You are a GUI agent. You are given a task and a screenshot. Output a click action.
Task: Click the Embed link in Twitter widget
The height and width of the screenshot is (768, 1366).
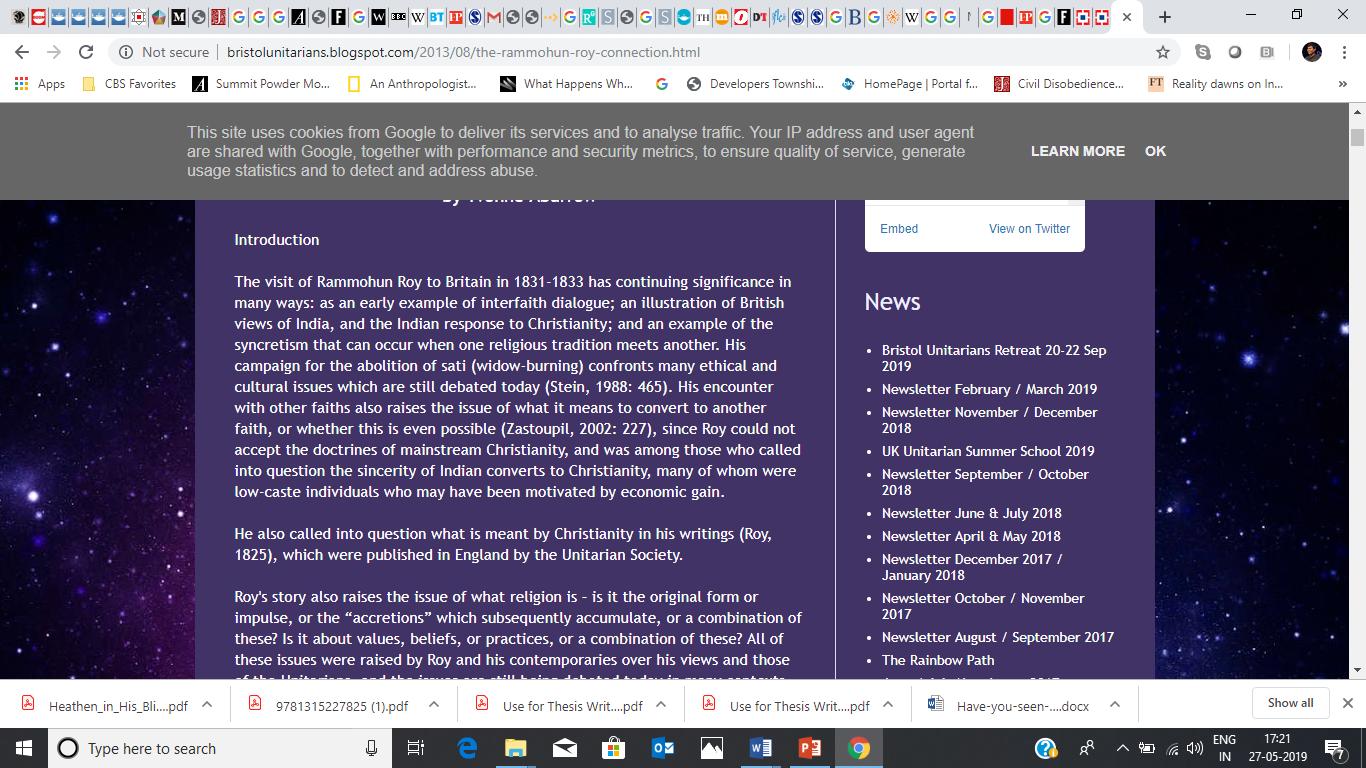899,229
